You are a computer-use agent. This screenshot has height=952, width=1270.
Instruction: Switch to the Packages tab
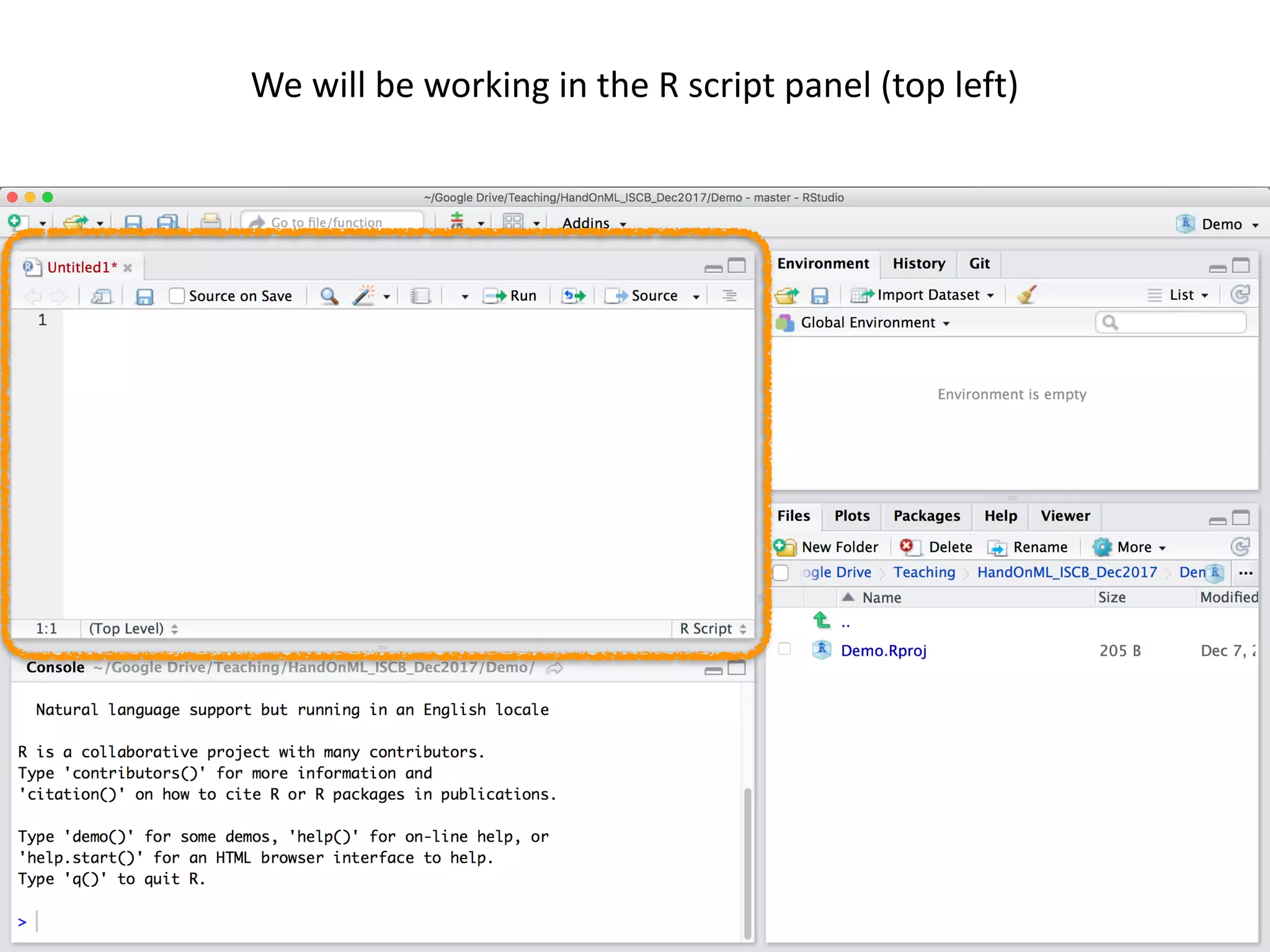(926, 516)
